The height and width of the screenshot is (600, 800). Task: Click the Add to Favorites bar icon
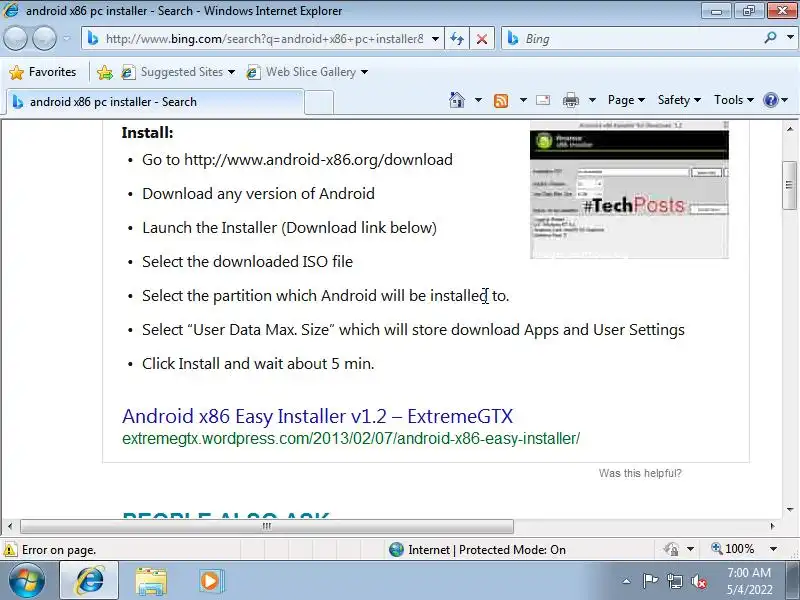tap(105, 72)
